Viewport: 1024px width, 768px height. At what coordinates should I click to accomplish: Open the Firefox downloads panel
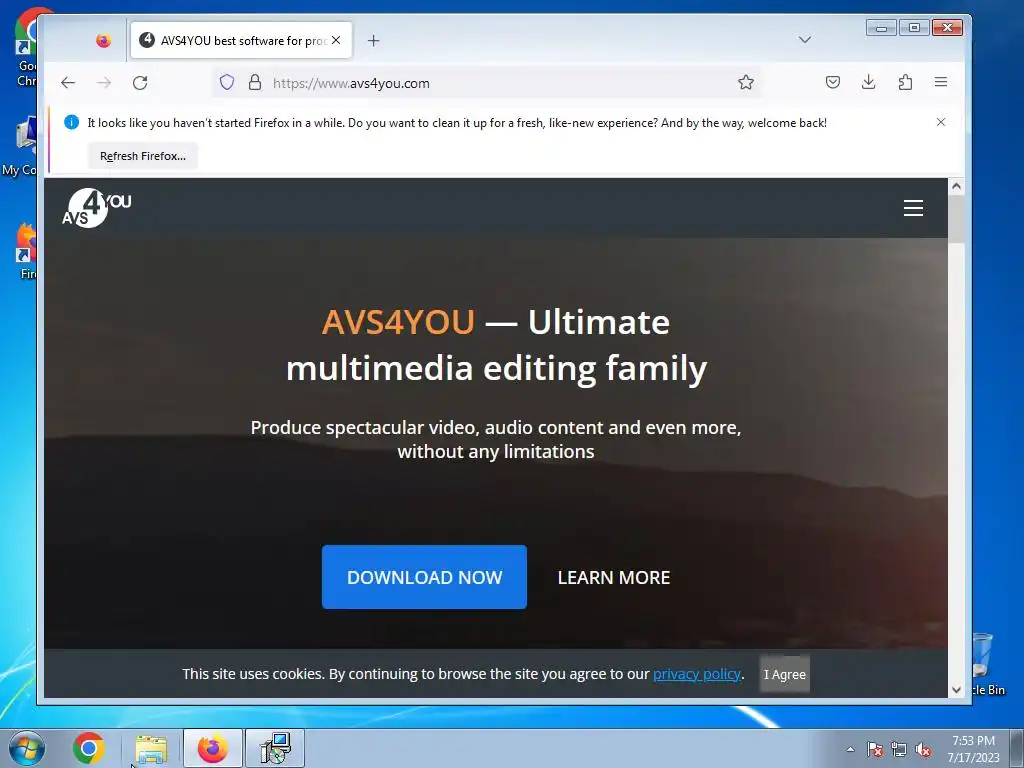869,82
